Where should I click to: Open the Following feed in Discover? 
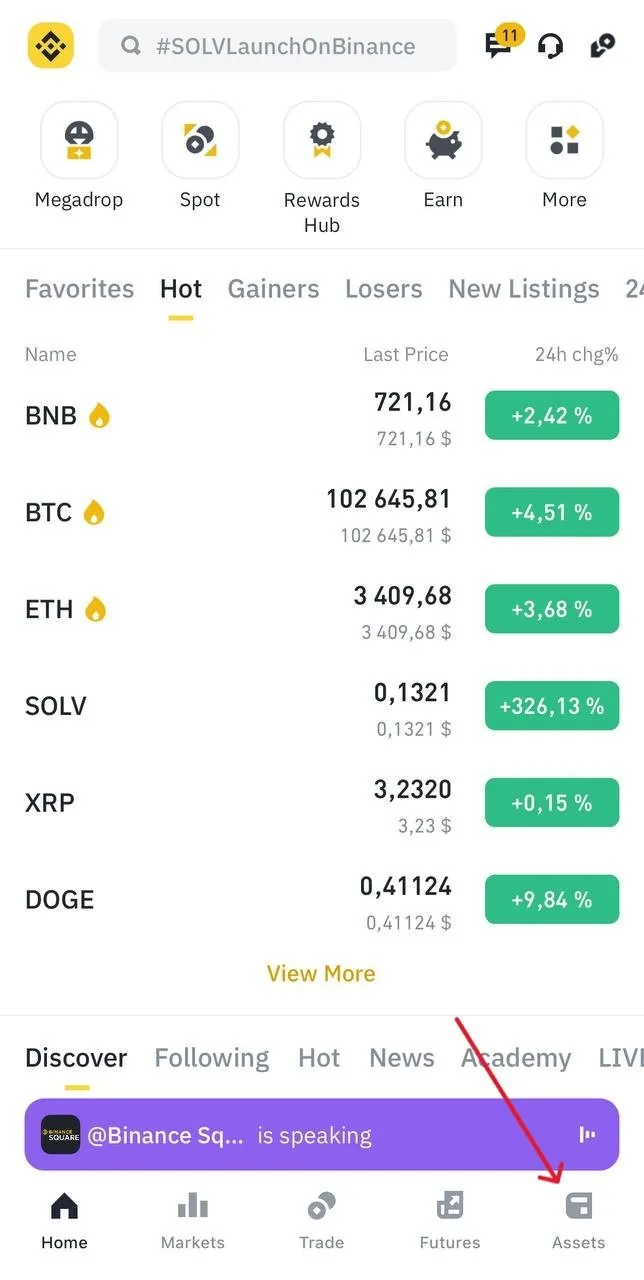click(x=211, y=1058)
